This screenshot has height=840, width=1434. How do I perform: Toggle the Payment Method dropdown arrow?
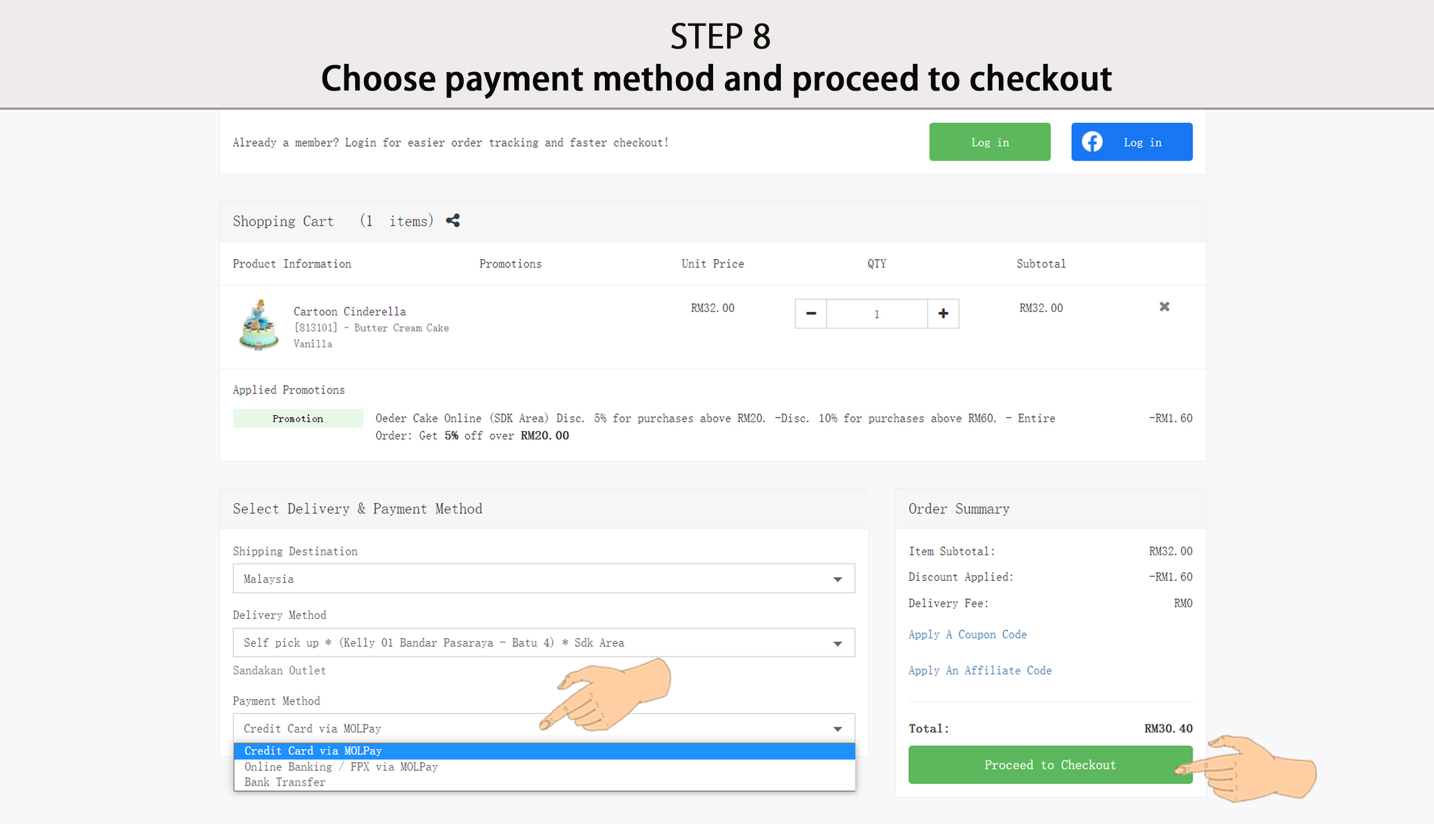pos(837,729)
